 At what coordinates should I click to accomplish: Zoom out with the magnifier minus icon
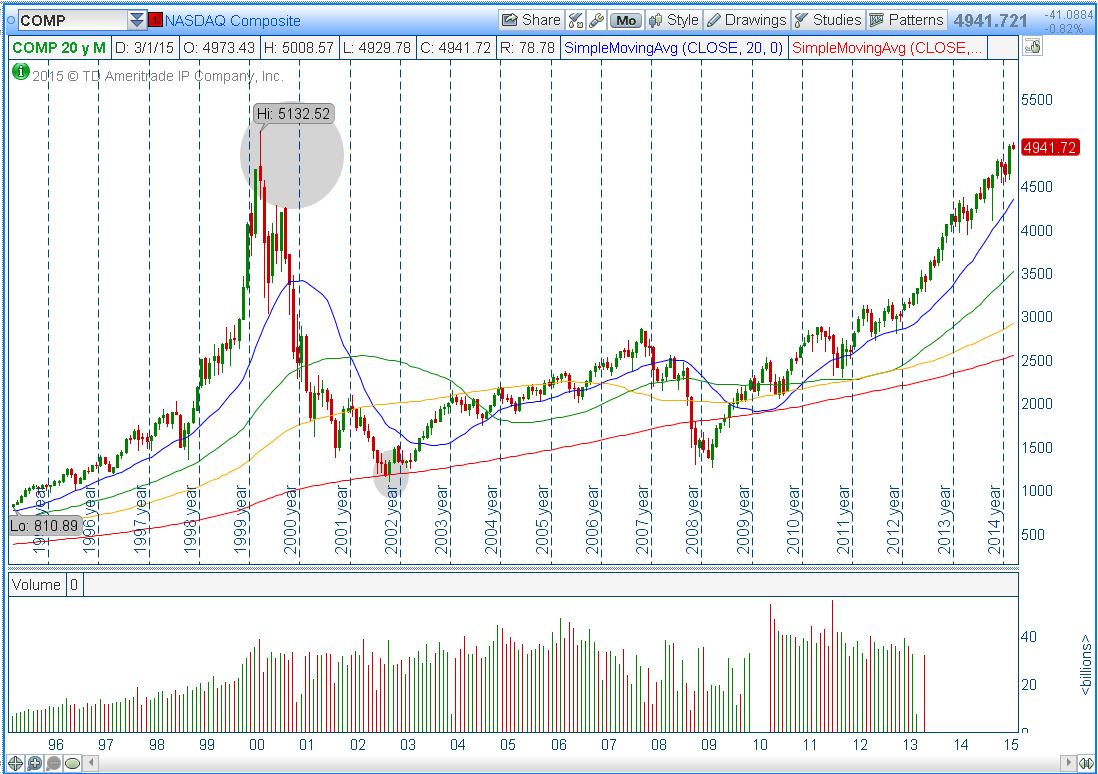click(53, 763)
